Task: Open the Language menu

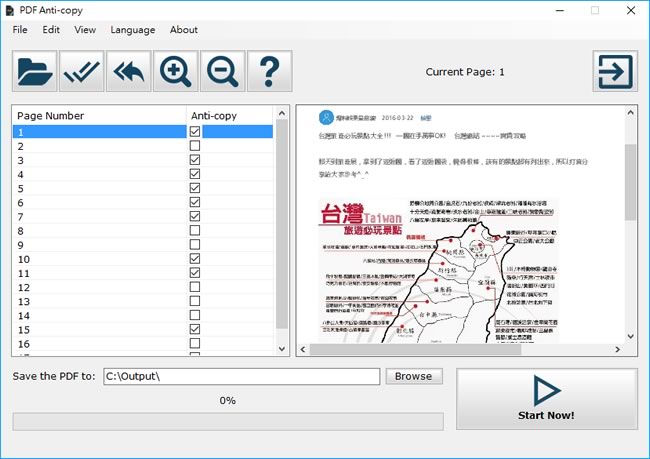Action: coord(132,30)
